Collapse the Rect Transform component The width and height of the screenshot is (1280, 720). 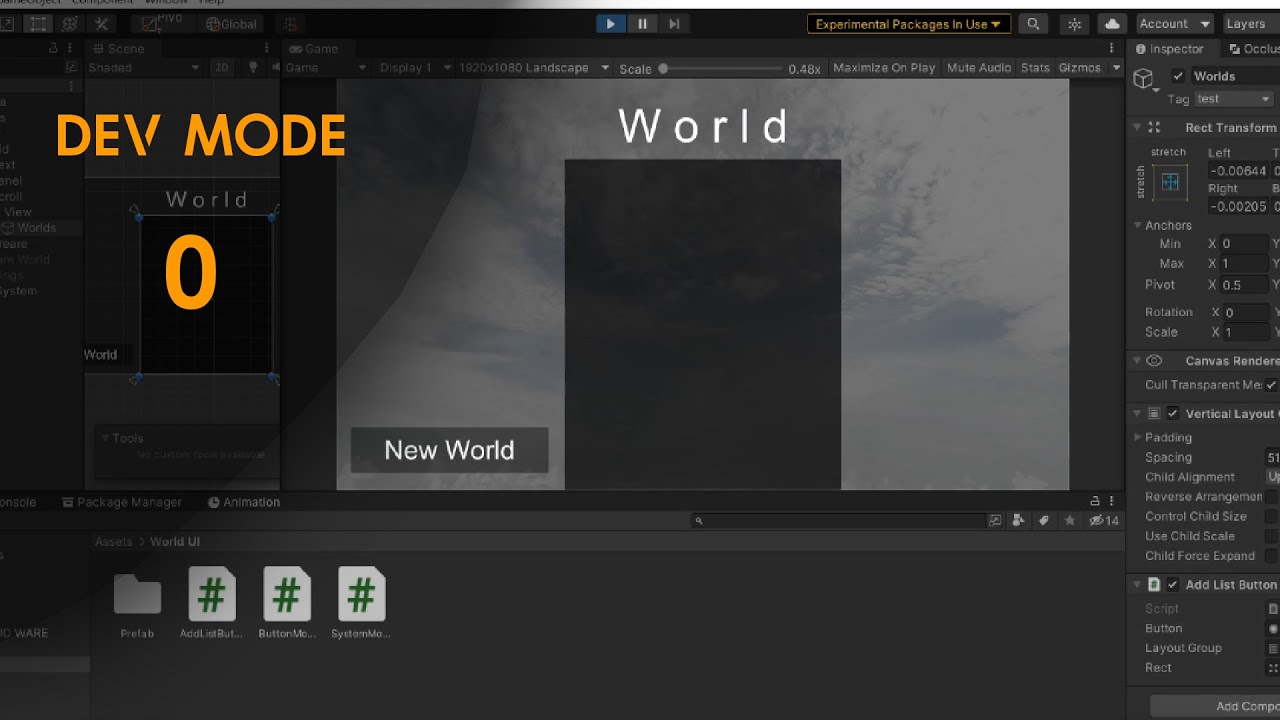click(1137, 127)
